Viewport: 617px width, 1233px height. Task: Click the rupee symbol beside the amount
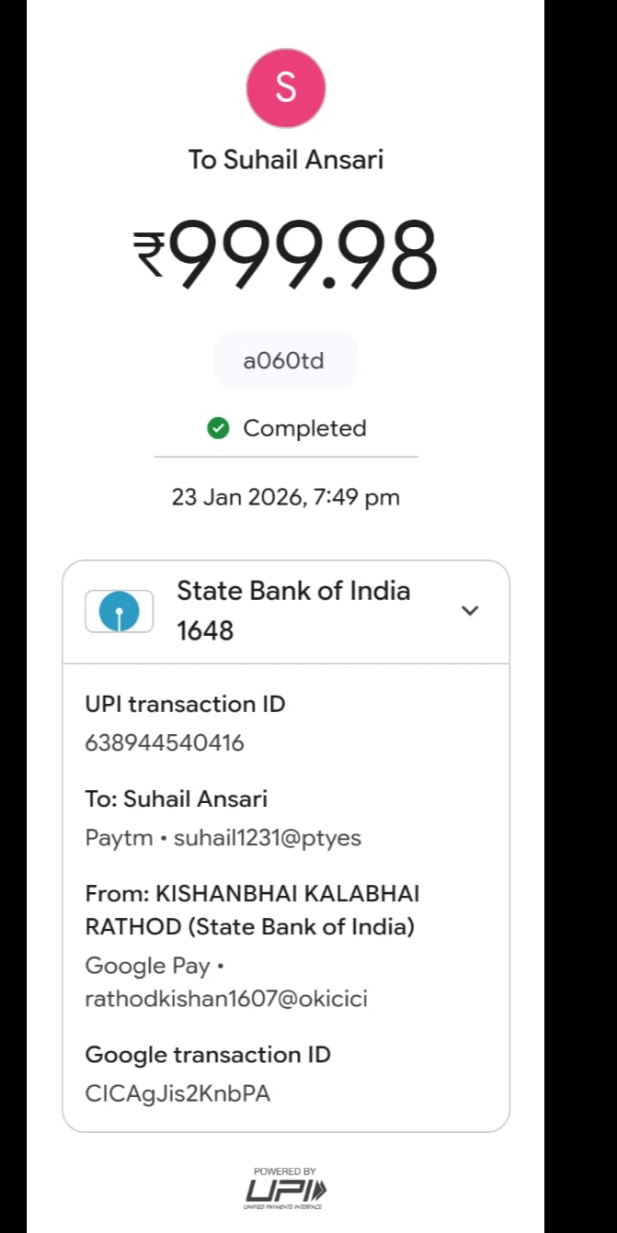(152, 254)
